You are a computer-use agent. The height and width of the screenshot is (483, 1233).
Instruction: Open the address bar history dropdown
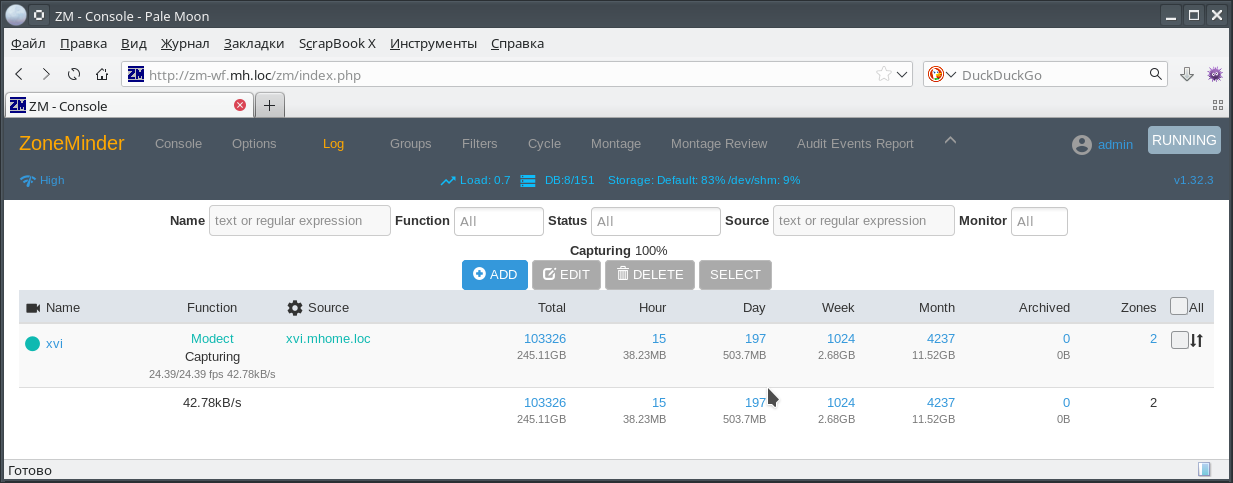903,74
